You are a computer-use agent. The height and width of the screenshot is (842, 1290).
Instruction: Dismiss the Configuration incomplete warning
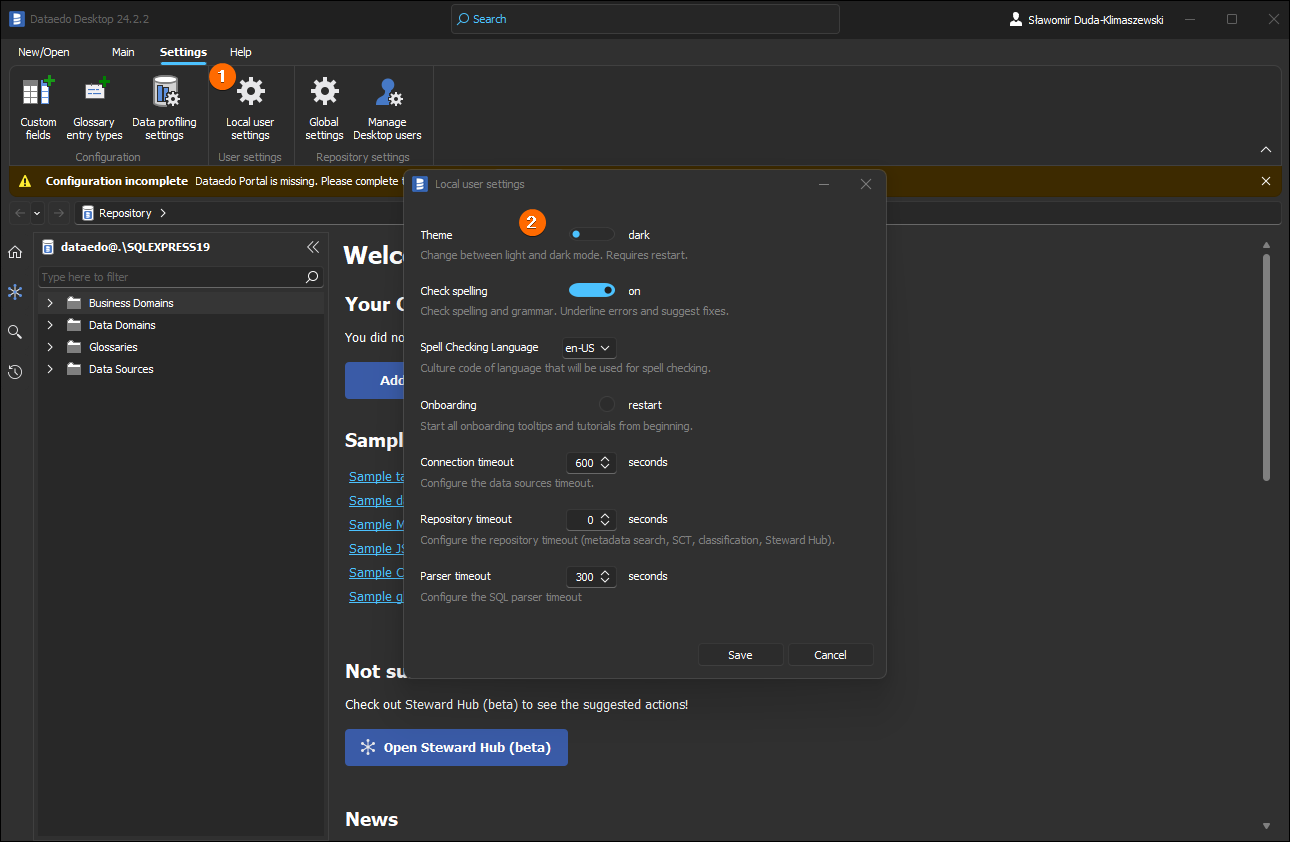1266,181
